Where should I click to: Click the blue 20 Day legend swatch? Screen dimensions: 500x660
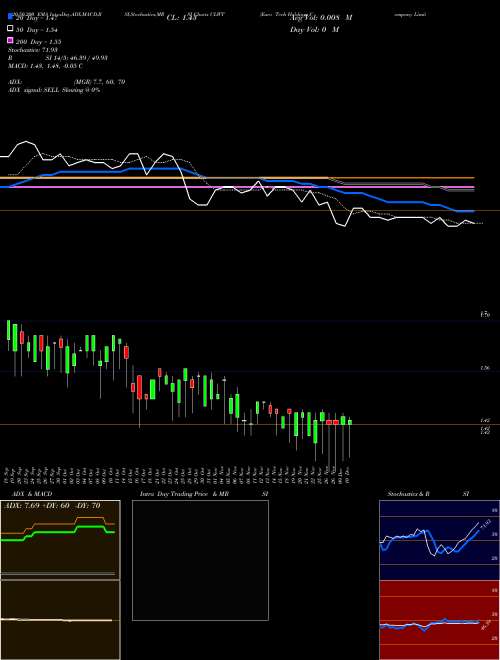click(10, 17)
